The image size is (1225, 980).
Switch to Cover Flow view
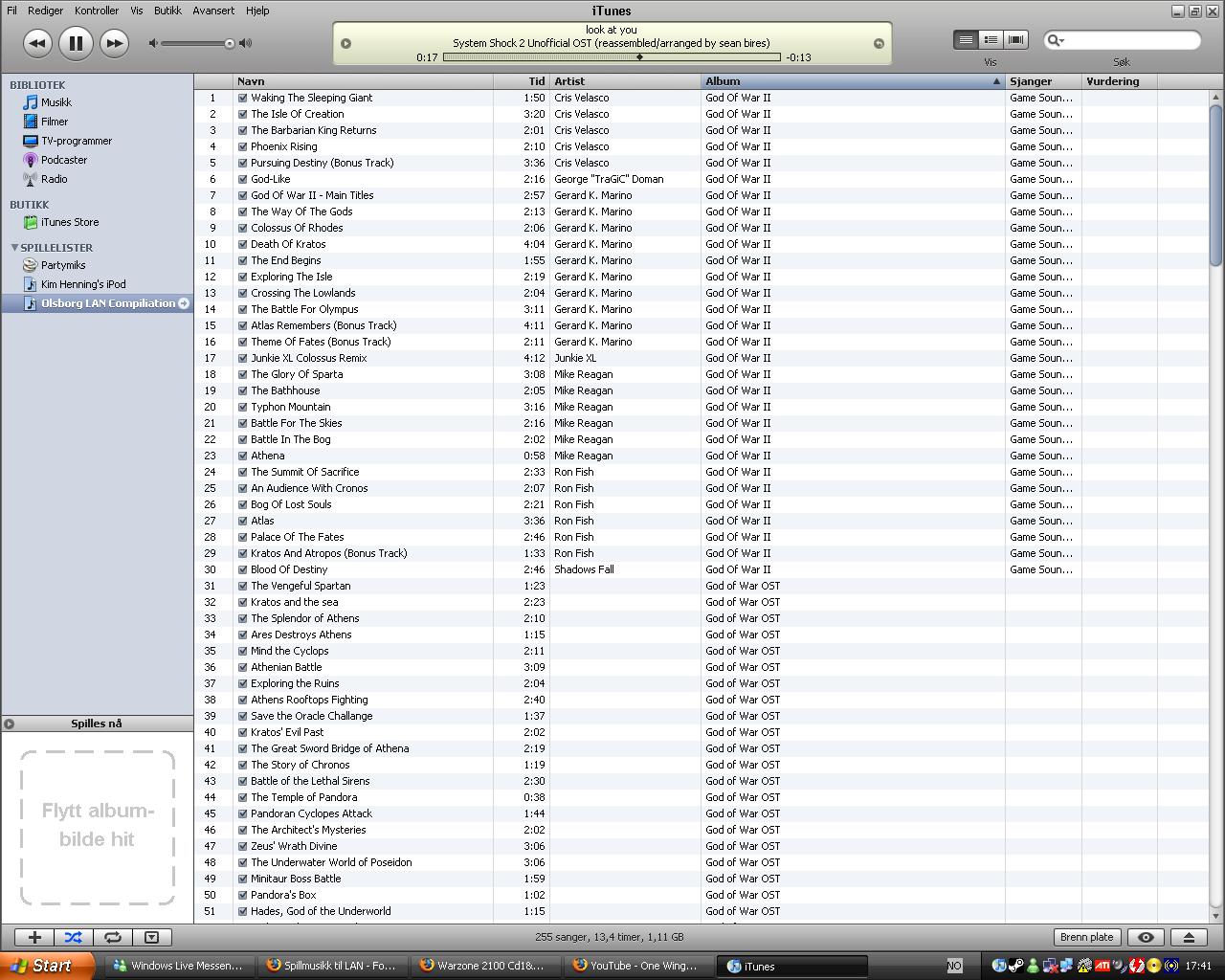click(1015, 39)
